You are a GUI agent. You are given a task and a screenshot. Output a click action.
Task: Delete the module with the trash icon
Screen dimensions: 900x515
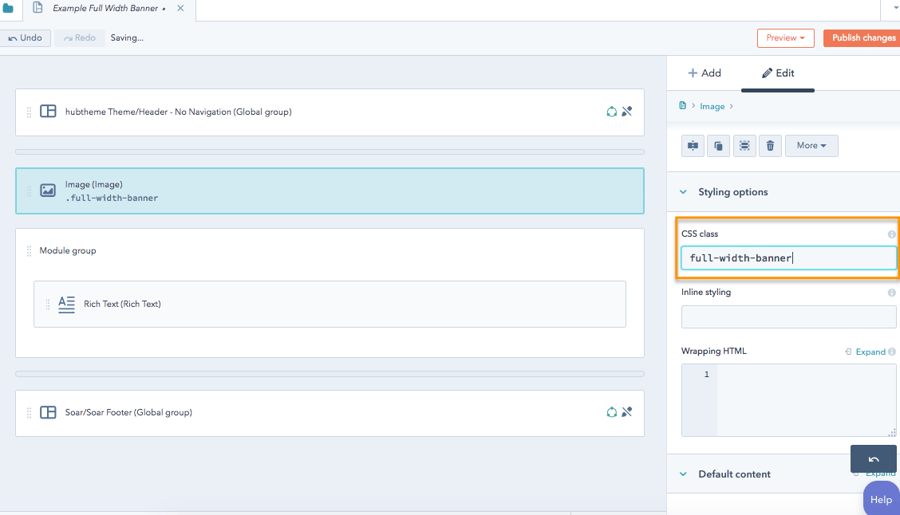click(x=770, y=146)
